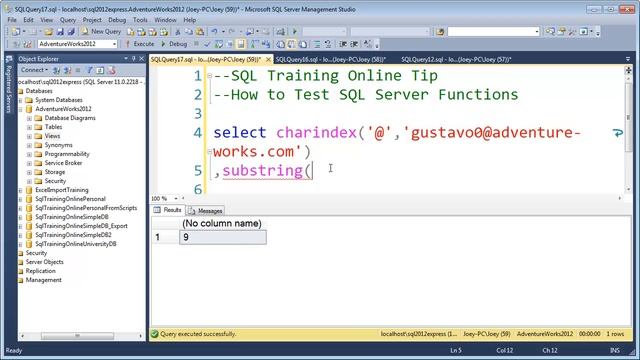The width and height of the screenshot is (640, 360).
Task: Click the New Query toolbar button
Action: tap(101, 31)
